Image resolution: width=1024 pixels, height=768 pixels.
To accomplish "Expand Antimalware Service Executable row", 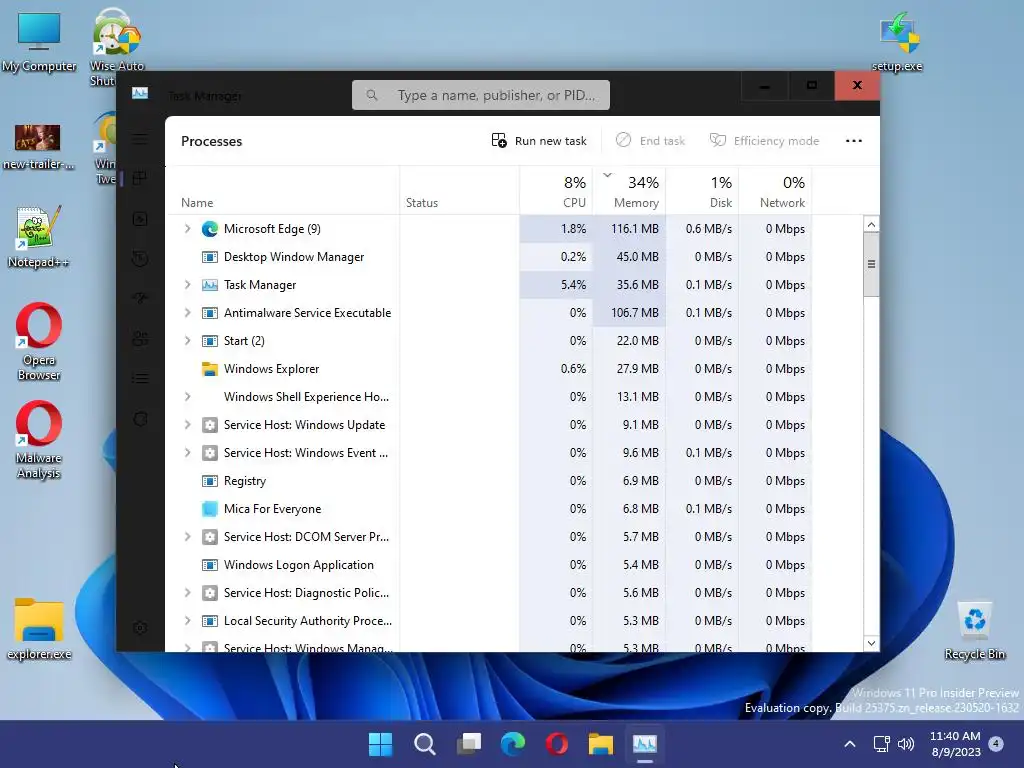I will (x=187, y=313).
